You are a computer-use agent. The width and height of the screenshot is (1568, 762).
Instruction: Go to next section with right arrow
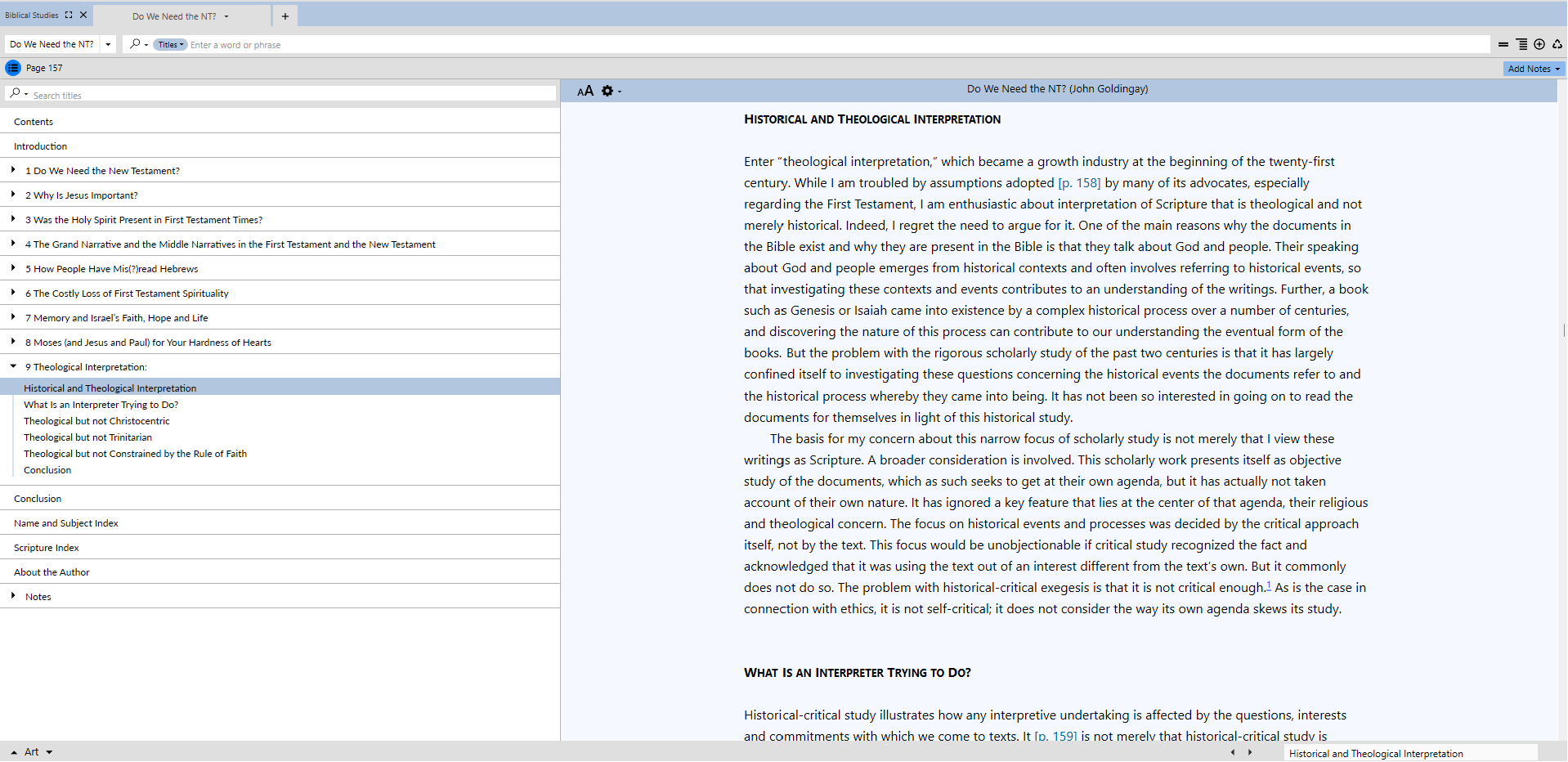1250,752
